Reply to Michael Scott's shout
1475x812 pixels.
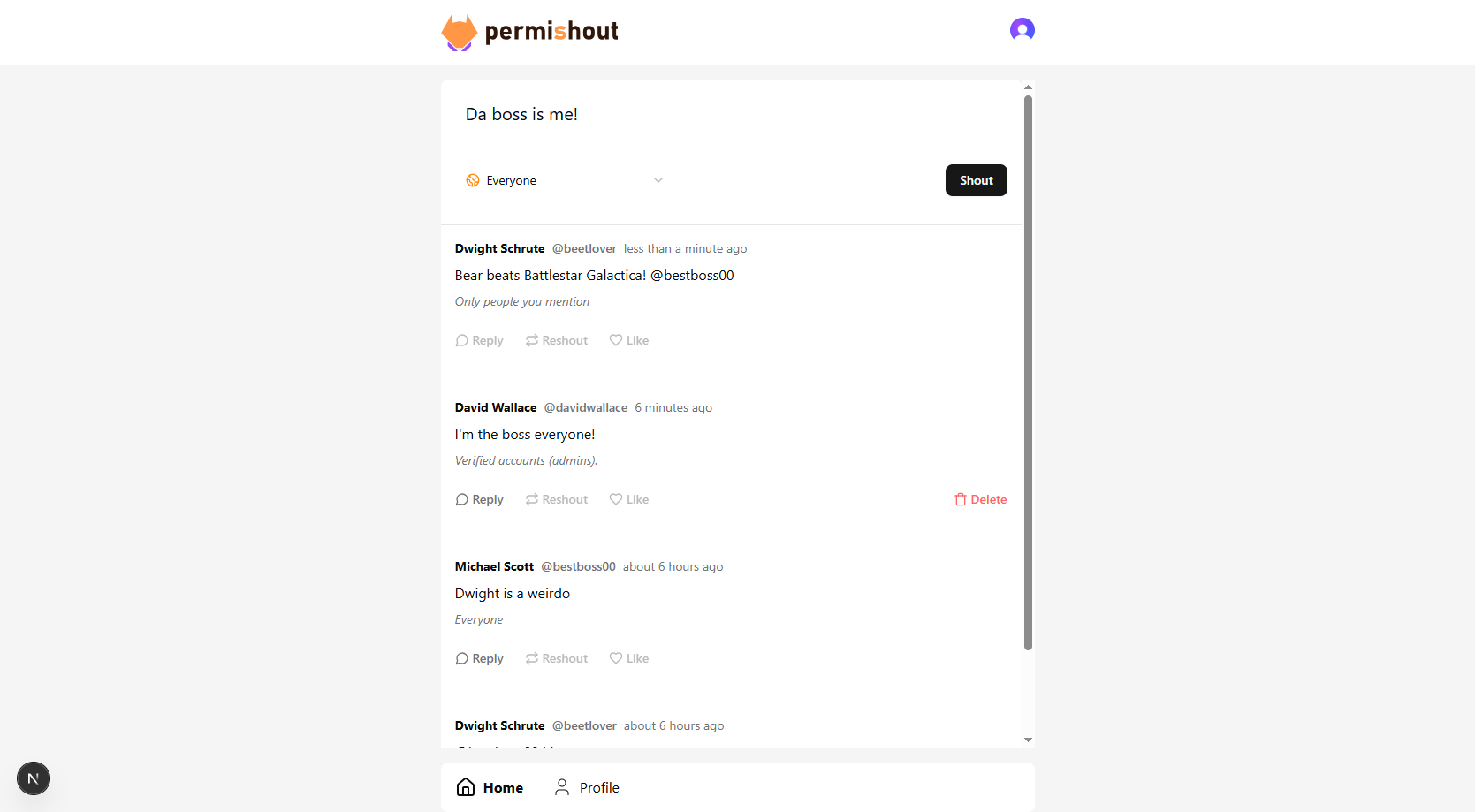click(479, 658)
